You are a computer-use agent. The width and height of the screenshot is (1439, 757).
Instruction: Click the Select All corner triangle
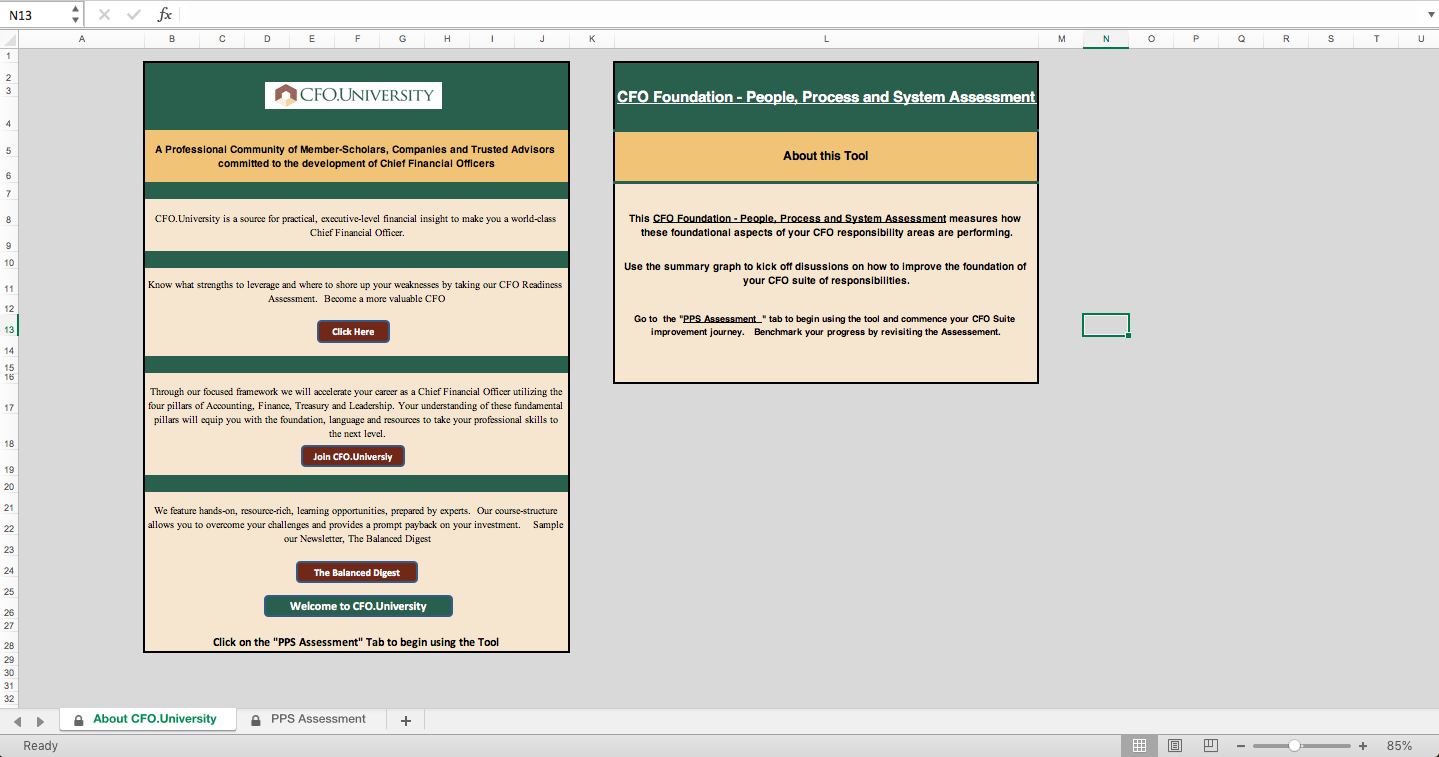(x=9, y=39)
